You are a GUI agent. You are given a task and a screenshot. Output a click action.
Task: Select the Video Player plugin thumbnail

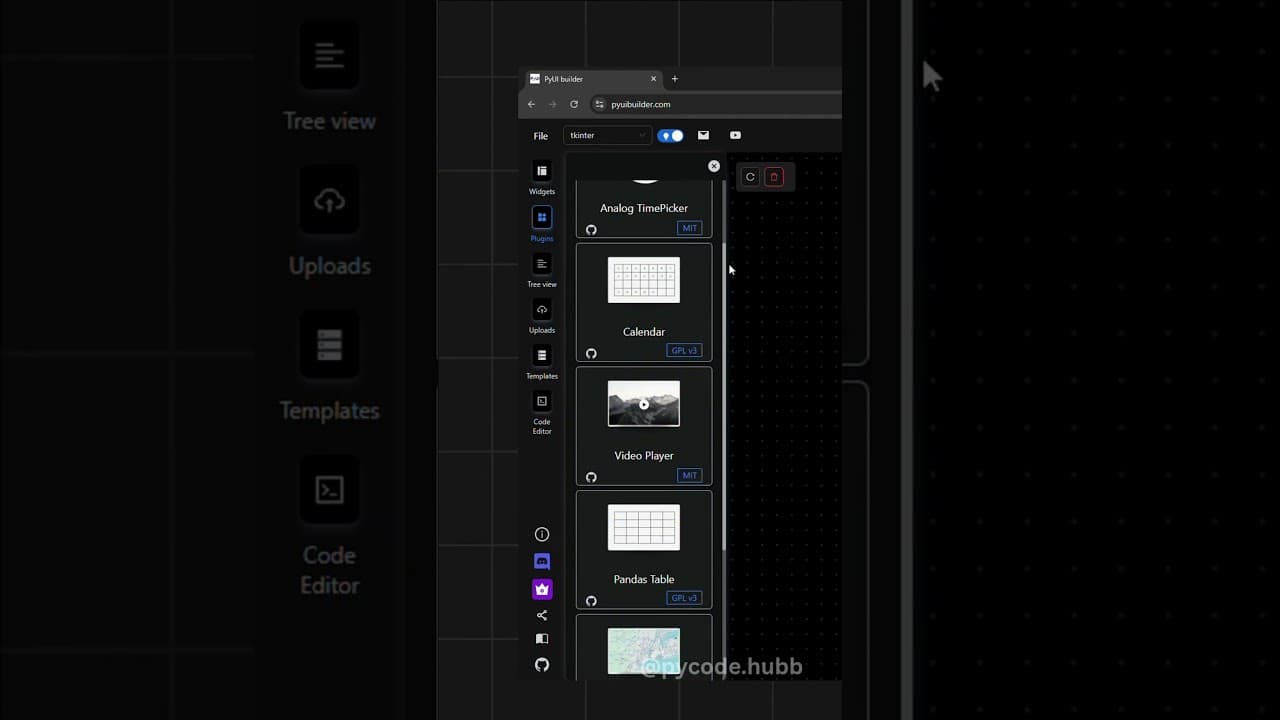(x=644, y=404)
